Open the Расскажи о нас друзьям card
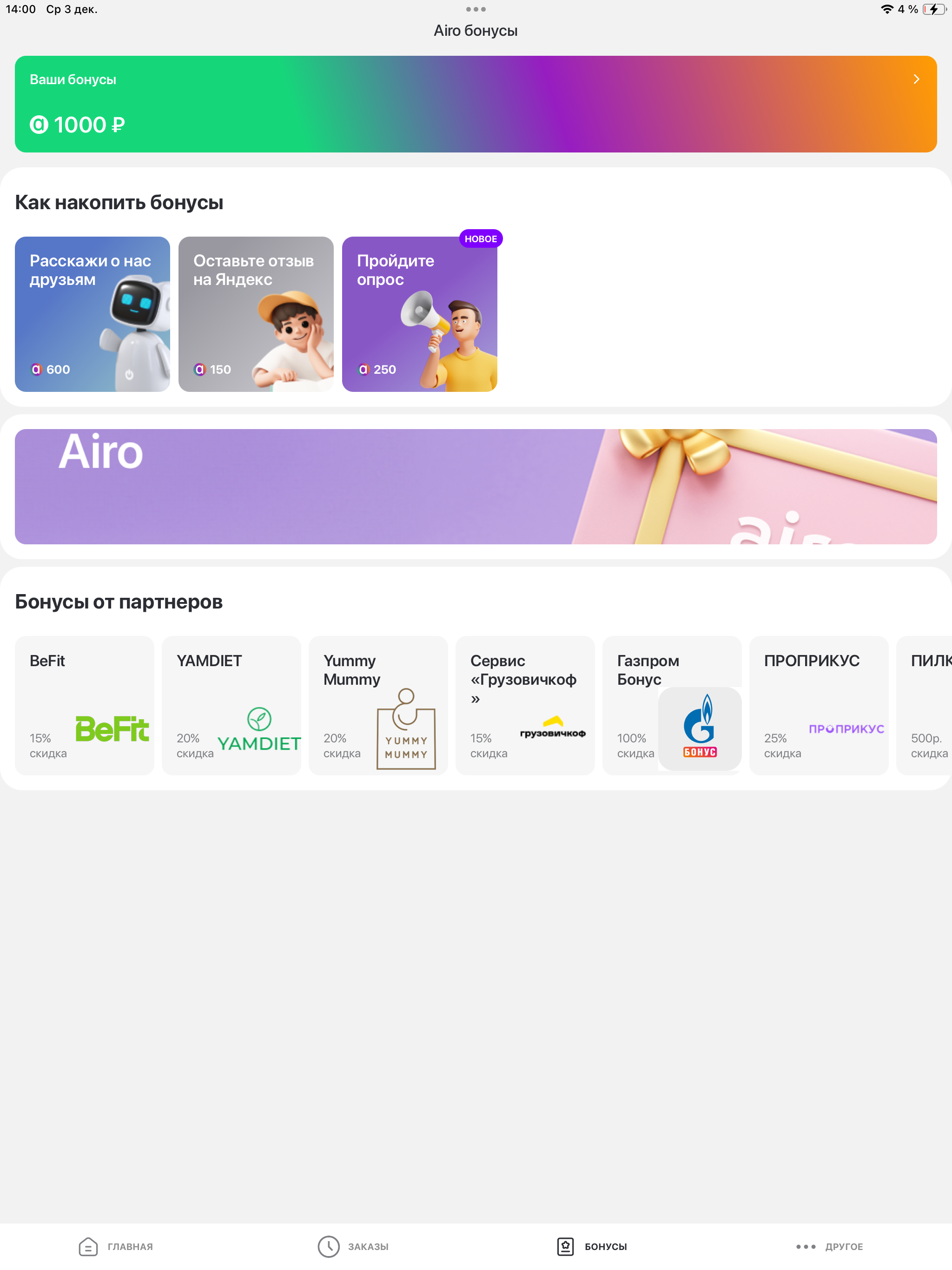952x1270 pixels. tap(93, 314)
